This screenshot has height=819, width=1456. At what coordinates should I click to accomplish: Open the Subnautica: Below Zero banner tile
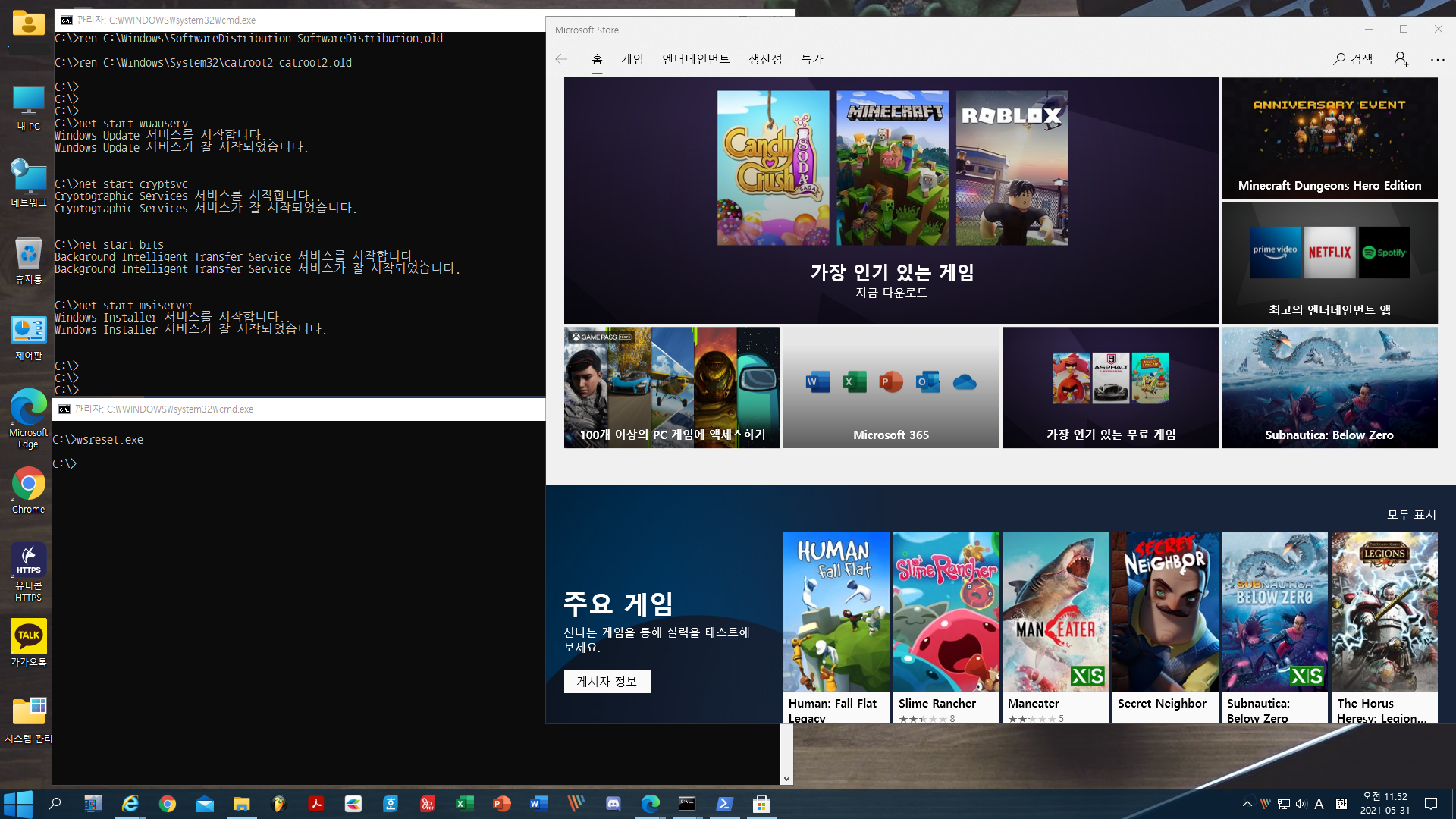coord(1329,388)
